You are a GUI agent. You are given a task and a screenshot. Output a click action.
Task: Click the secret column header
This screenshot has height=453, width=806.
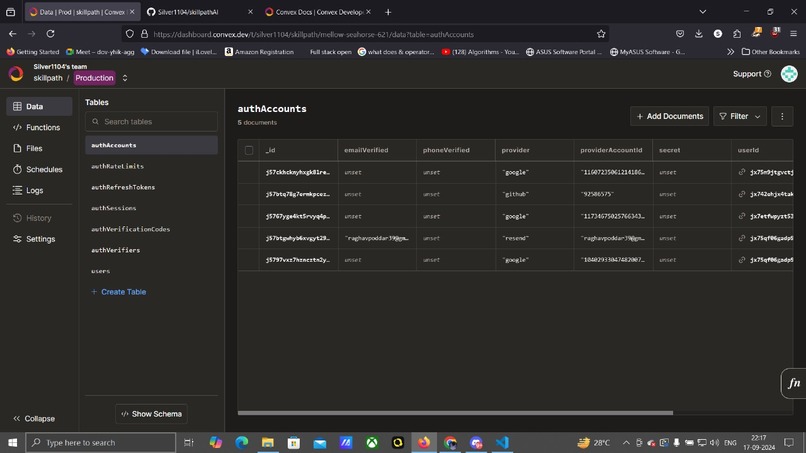(691, 150)
